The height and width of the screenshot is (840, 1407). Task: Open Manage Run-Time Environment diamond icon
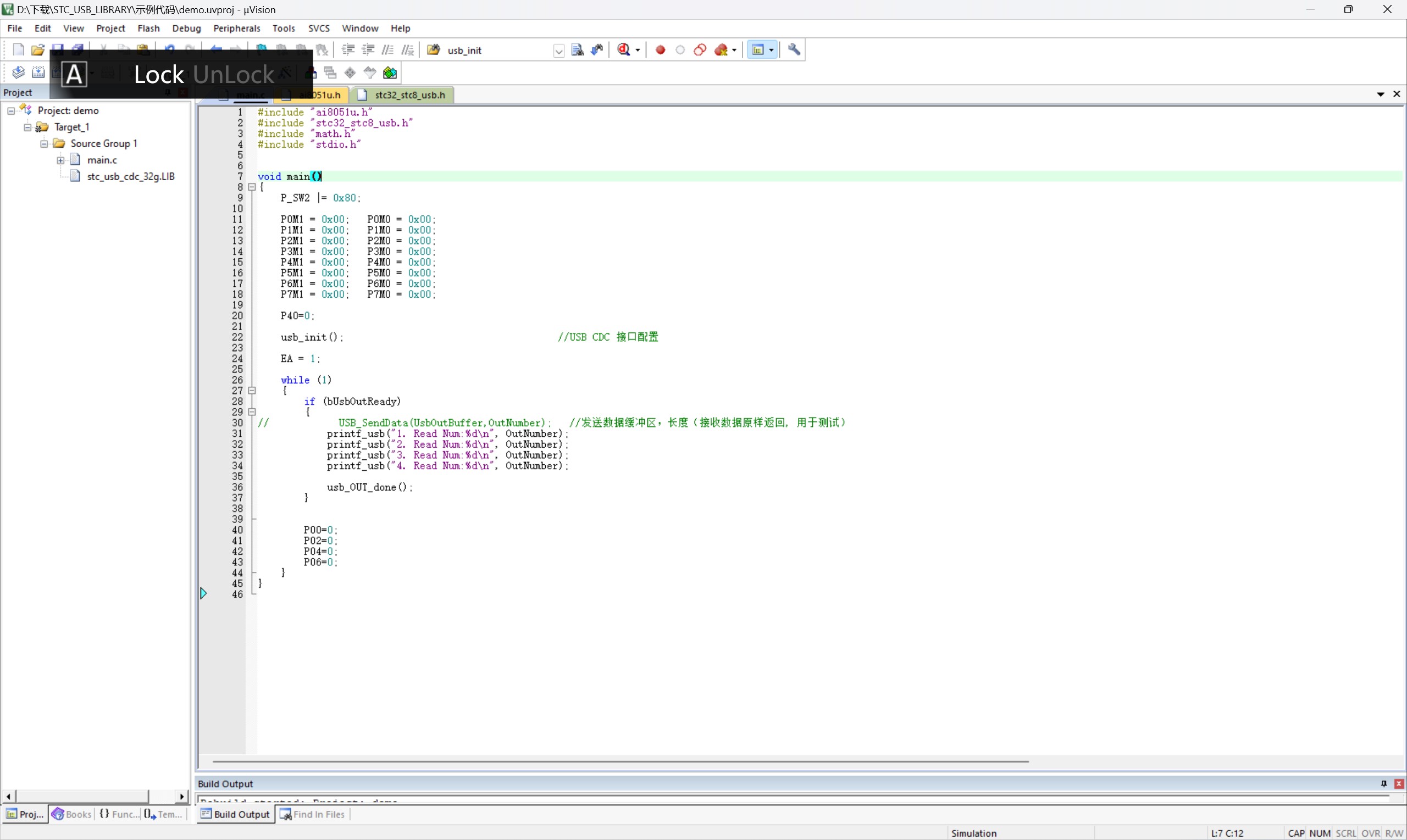(x=350, y=73)
